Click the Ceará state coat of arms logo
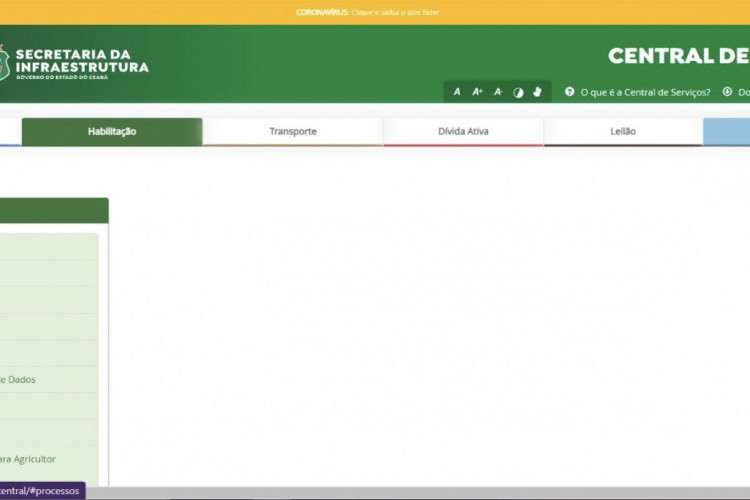 tap(4, 61)
